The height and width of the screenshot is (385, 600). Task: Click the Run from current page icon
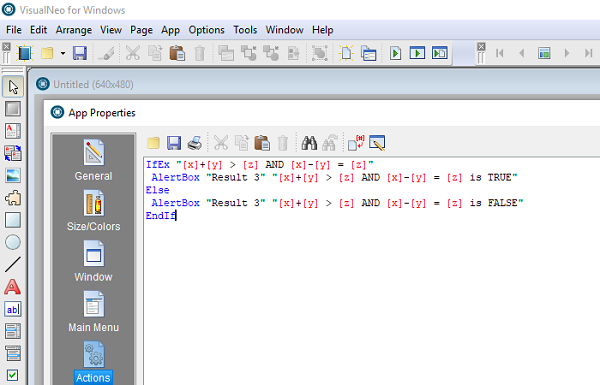point(439,53)
